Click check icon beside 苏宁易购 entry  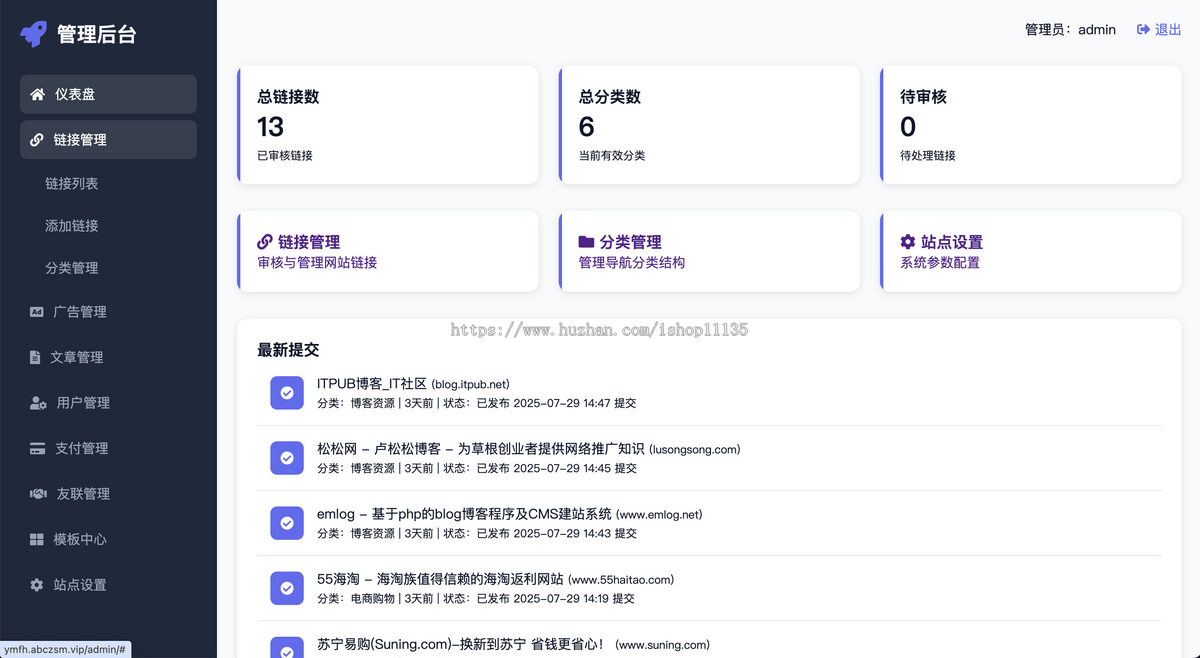click(287, 648)
